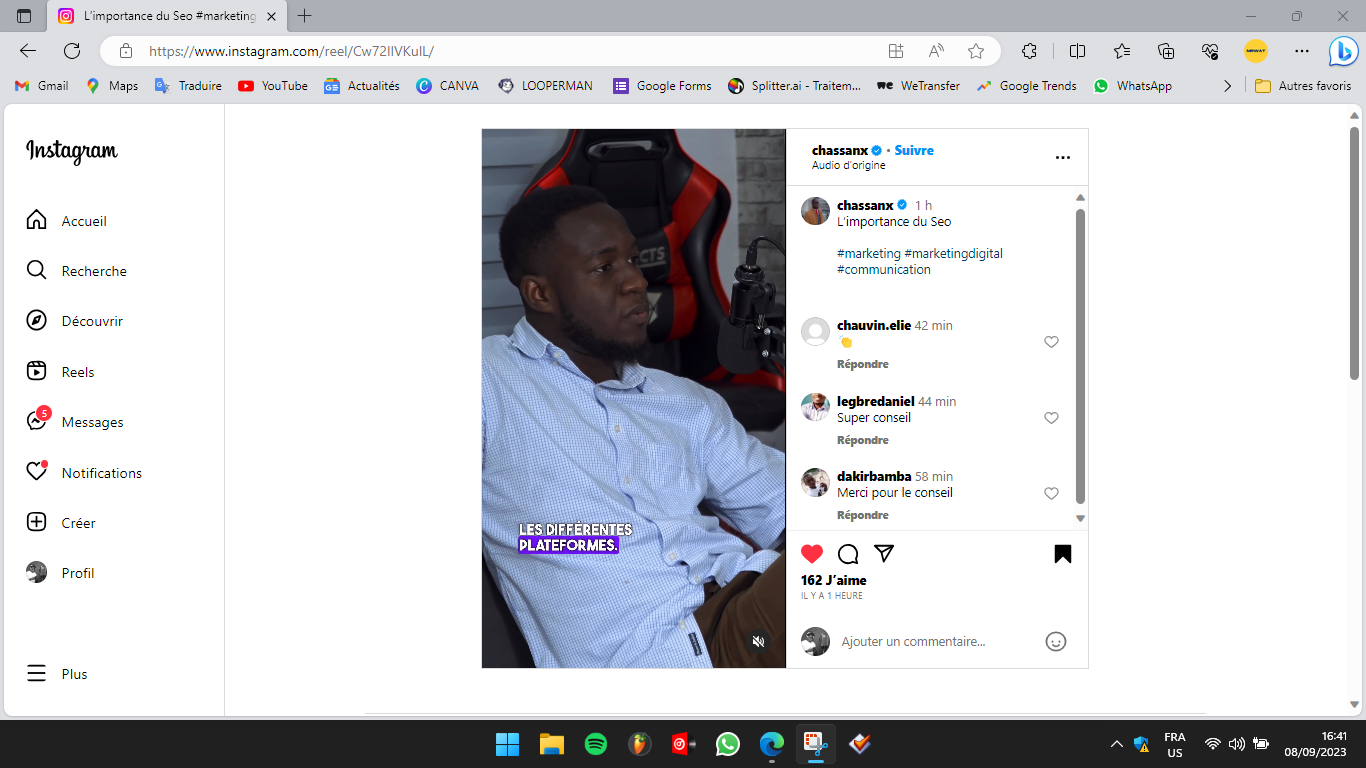Open the Créer plus icon in the sidebar
Viewport: 1366px width, 768px height.
click(36, 522)
